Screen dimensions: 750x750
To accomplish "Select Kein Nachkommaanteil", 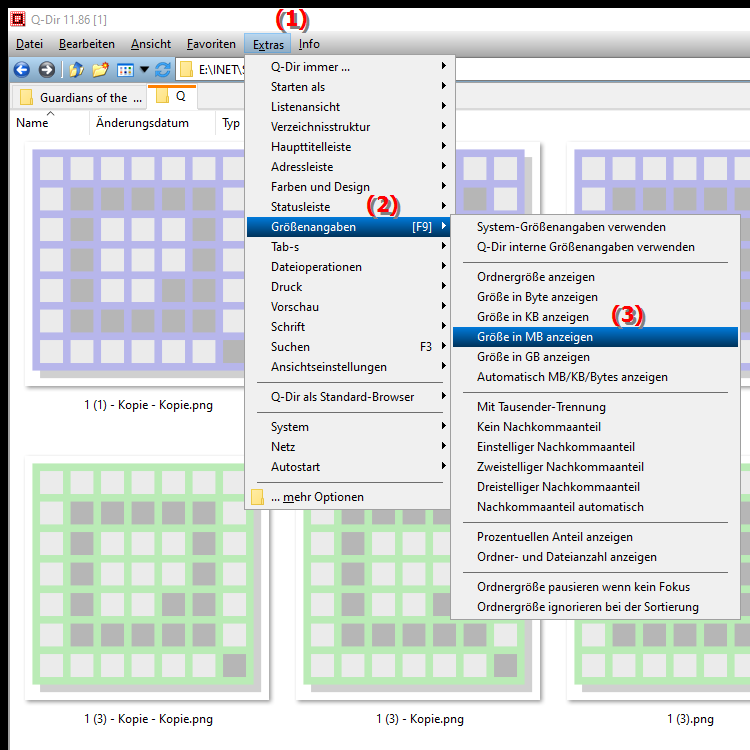I will tap(595, 427).
